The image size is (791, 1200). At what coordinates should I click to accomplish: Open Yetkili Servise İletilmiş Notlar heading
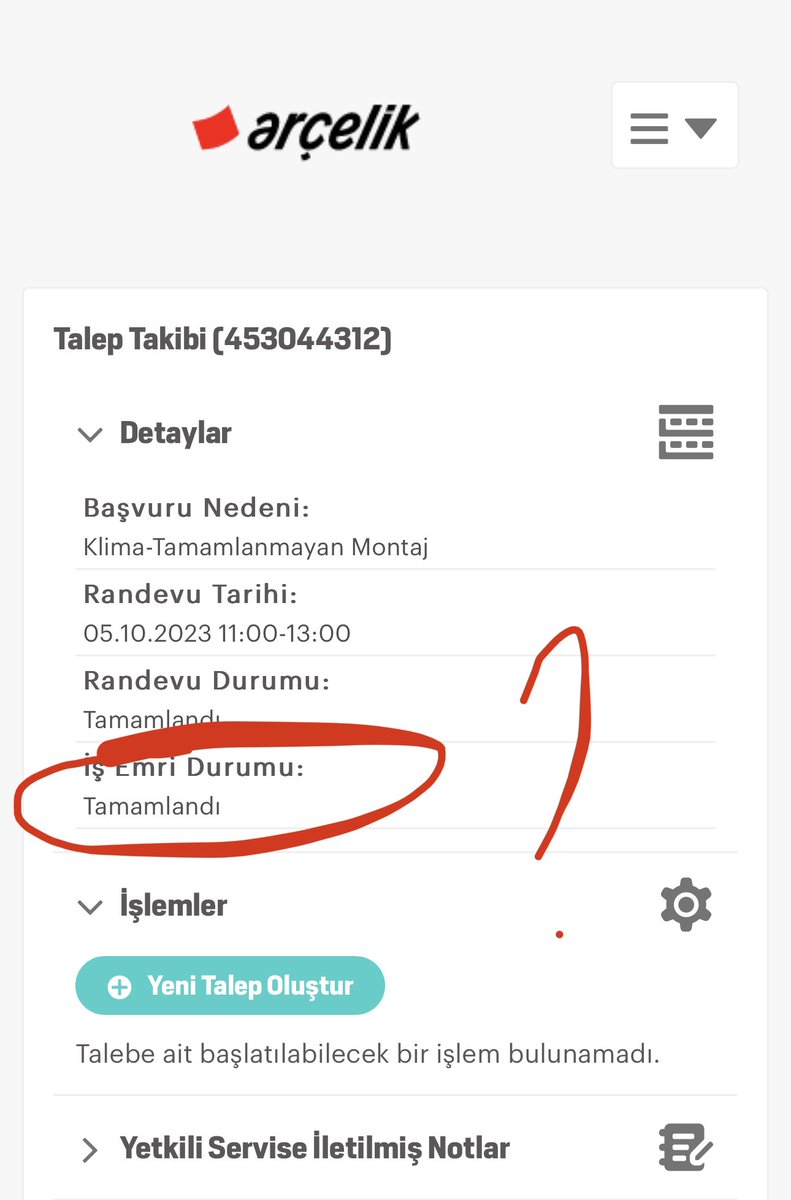tap(315, 1148)
